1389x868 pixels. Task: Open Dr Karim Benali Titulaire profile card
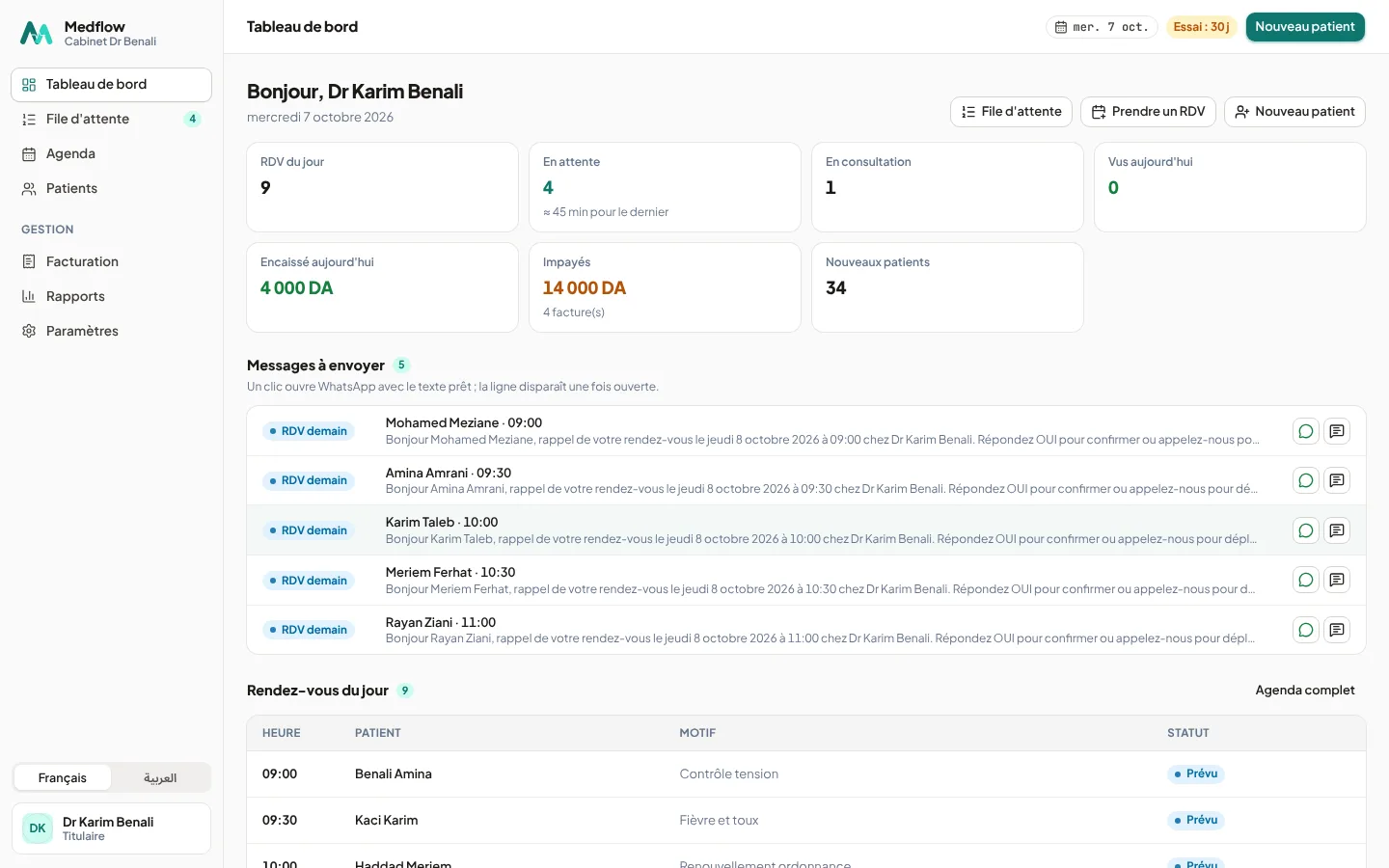tap(111, 828)
